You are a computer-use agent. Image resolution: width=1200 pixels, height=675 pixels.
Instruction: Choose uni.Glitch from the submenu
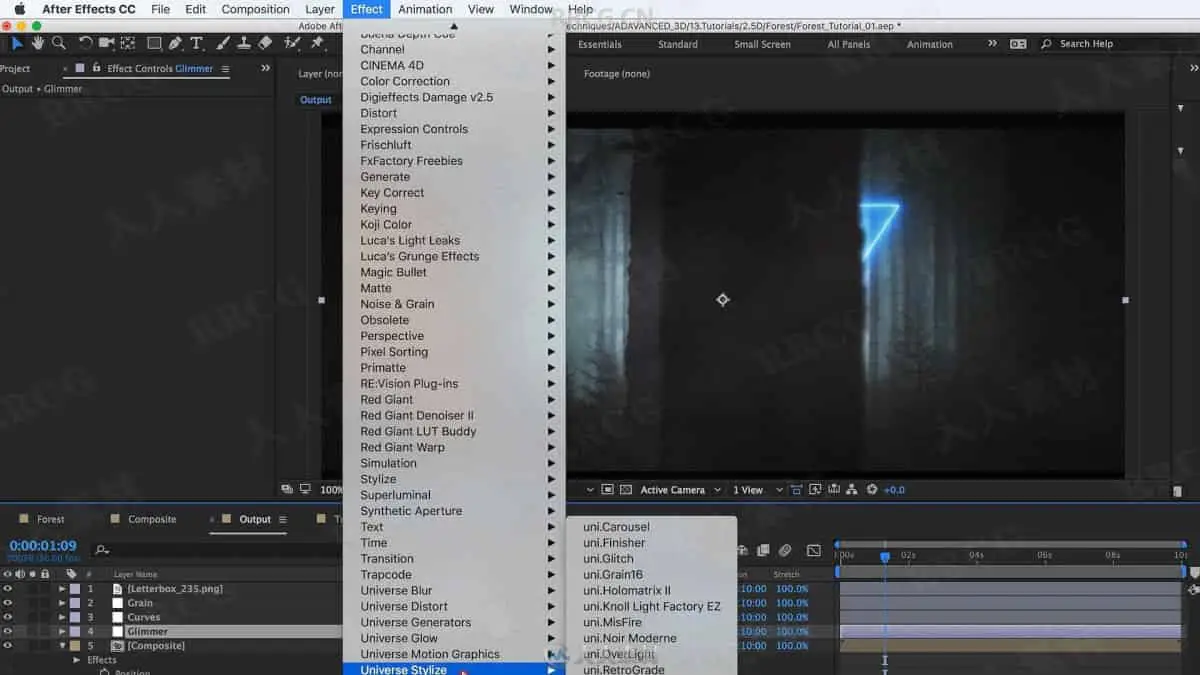(x=608, y=559)
